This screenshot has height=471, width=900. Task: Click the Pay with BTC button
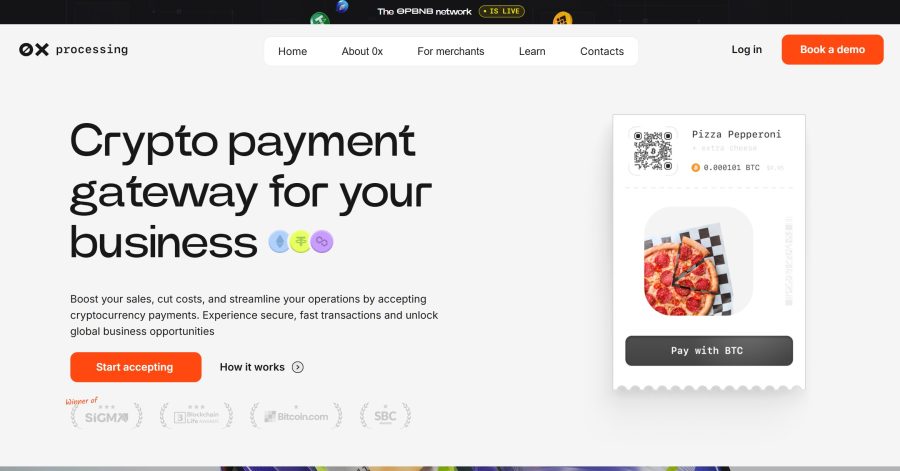click(x=709, y=351)
